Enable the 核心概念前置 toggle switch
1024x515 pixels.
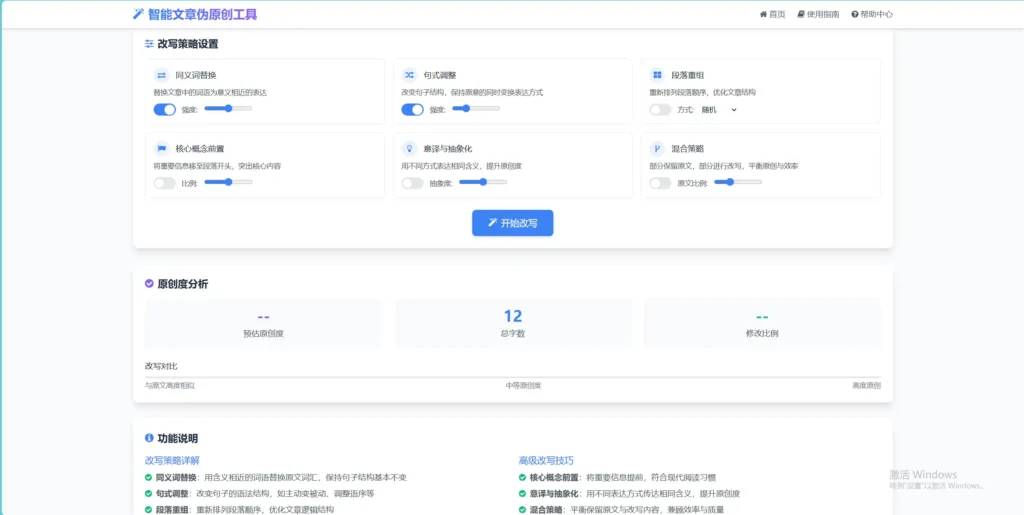pos(165,183)
